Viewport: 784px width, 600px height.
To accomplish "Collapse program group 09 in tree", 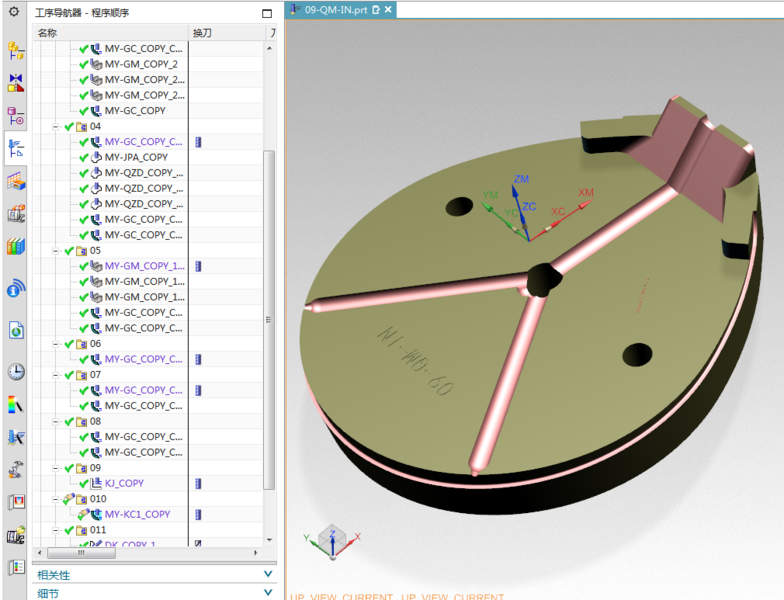I will 56,468.
